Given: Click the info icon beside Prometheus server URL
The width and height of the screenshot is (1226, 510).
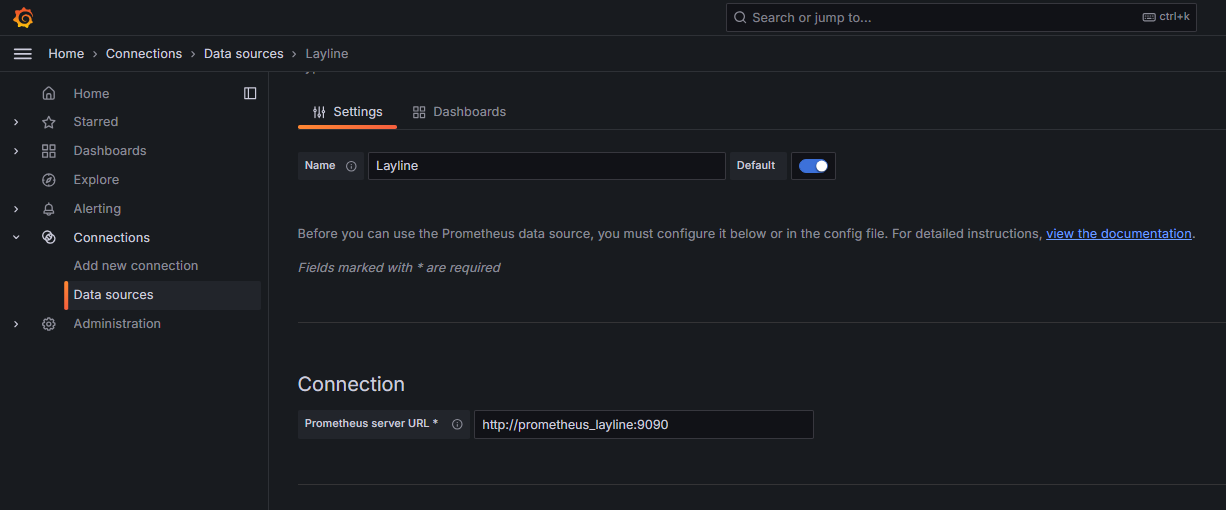Looking at the screenshot, I should tap(457, 424).
